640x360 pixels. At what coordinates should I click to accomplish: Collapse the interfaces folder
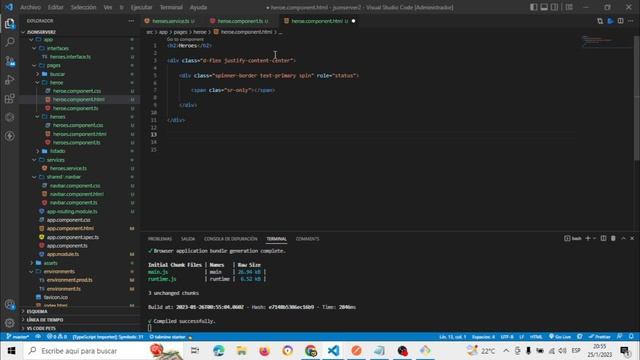34,48
